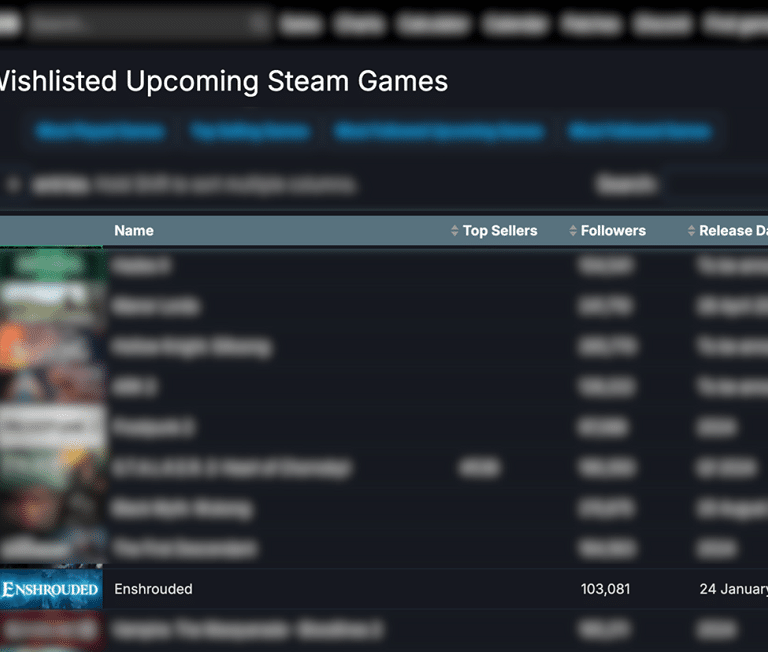Click the Enshrouded game thumbnail
Screen dimensions: 768x652
point(51,589)
